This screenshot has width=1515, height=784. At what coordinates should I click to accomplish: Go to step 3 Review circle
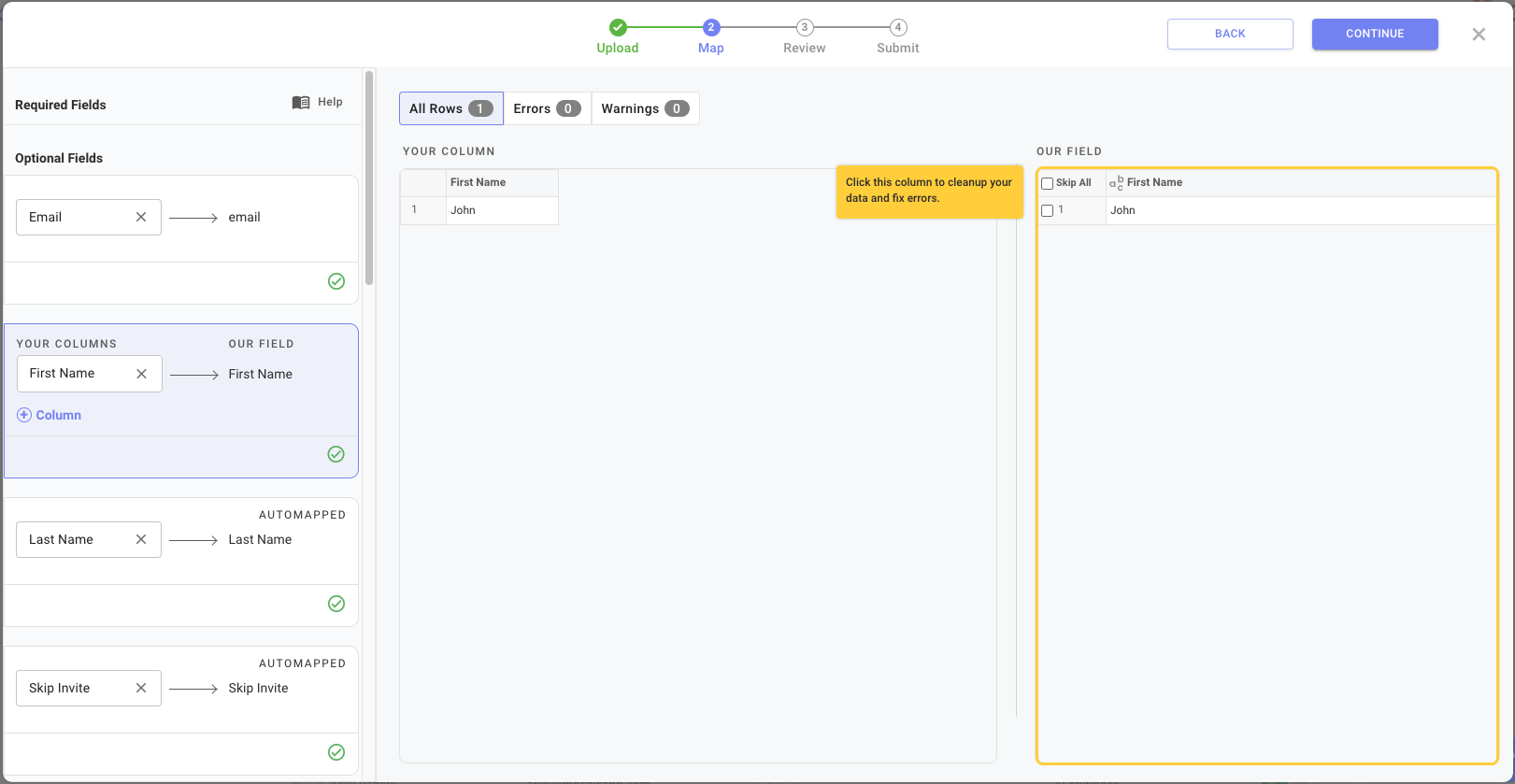(x=805, y=27)
